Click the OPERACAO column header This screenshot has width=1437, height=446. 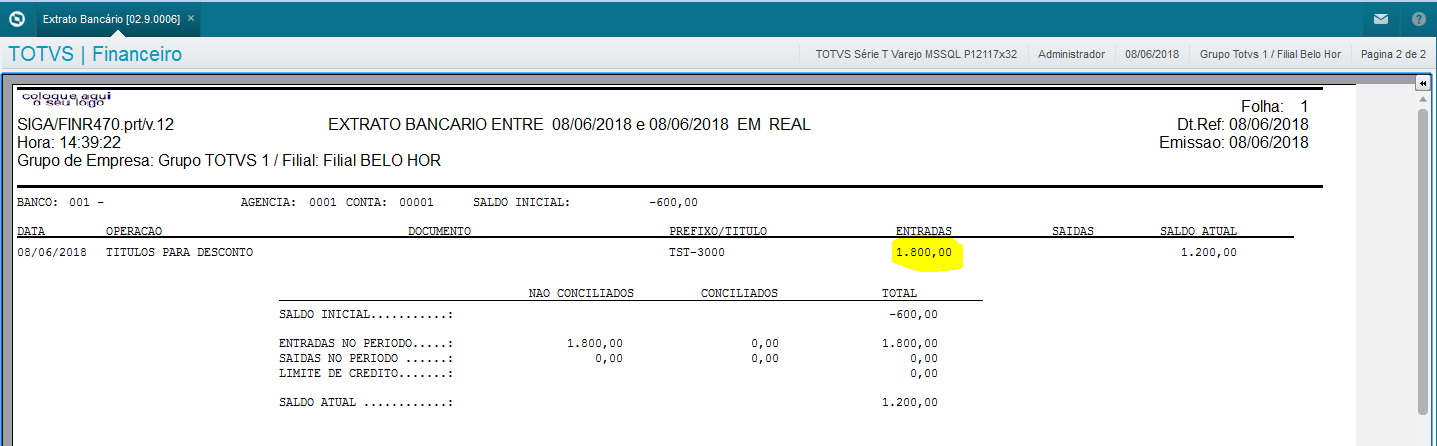point(134,231)
